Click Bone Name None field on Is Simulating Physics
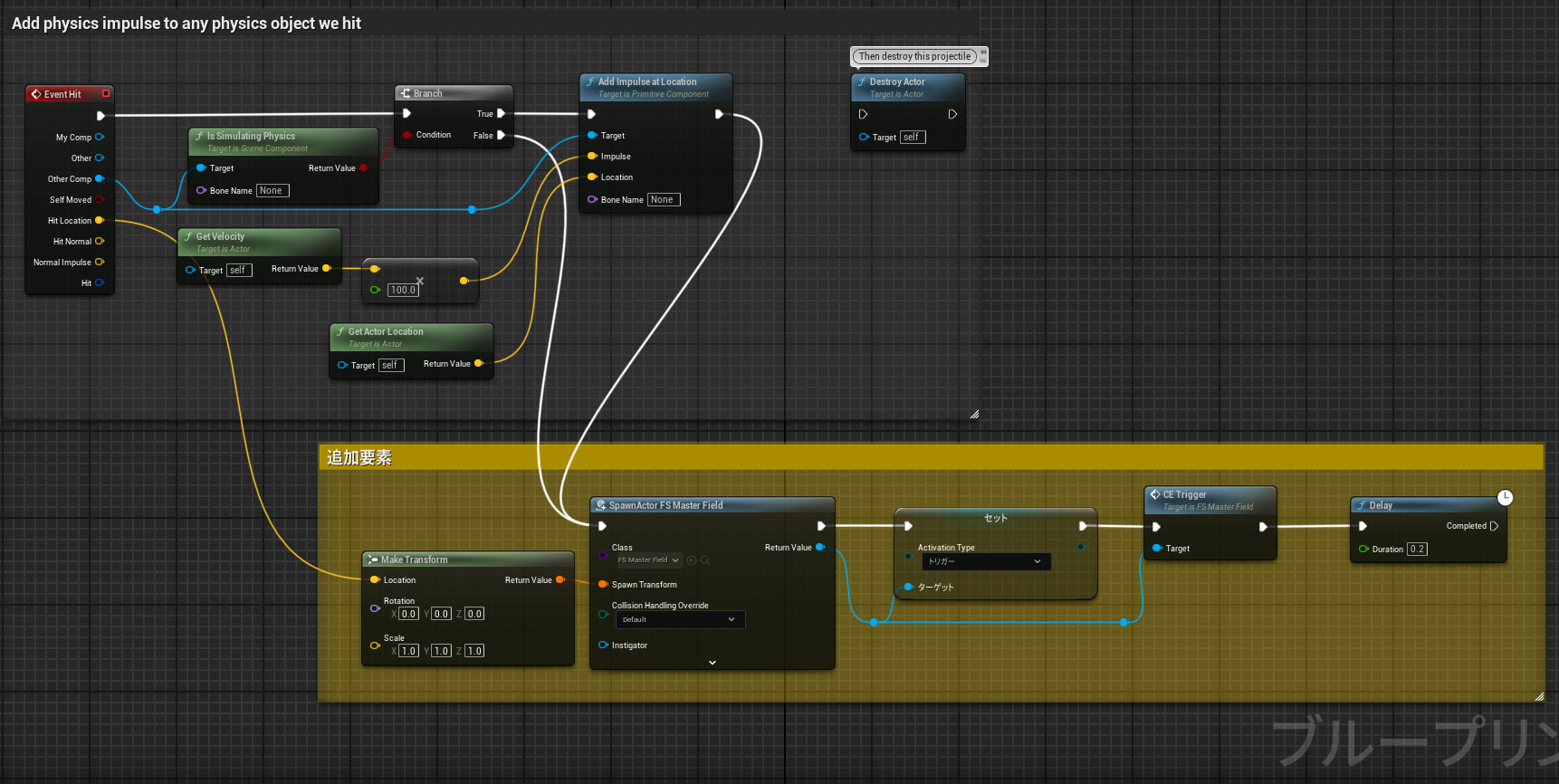The height and width of the screenshot is (784, 1559). pos(273,190)
